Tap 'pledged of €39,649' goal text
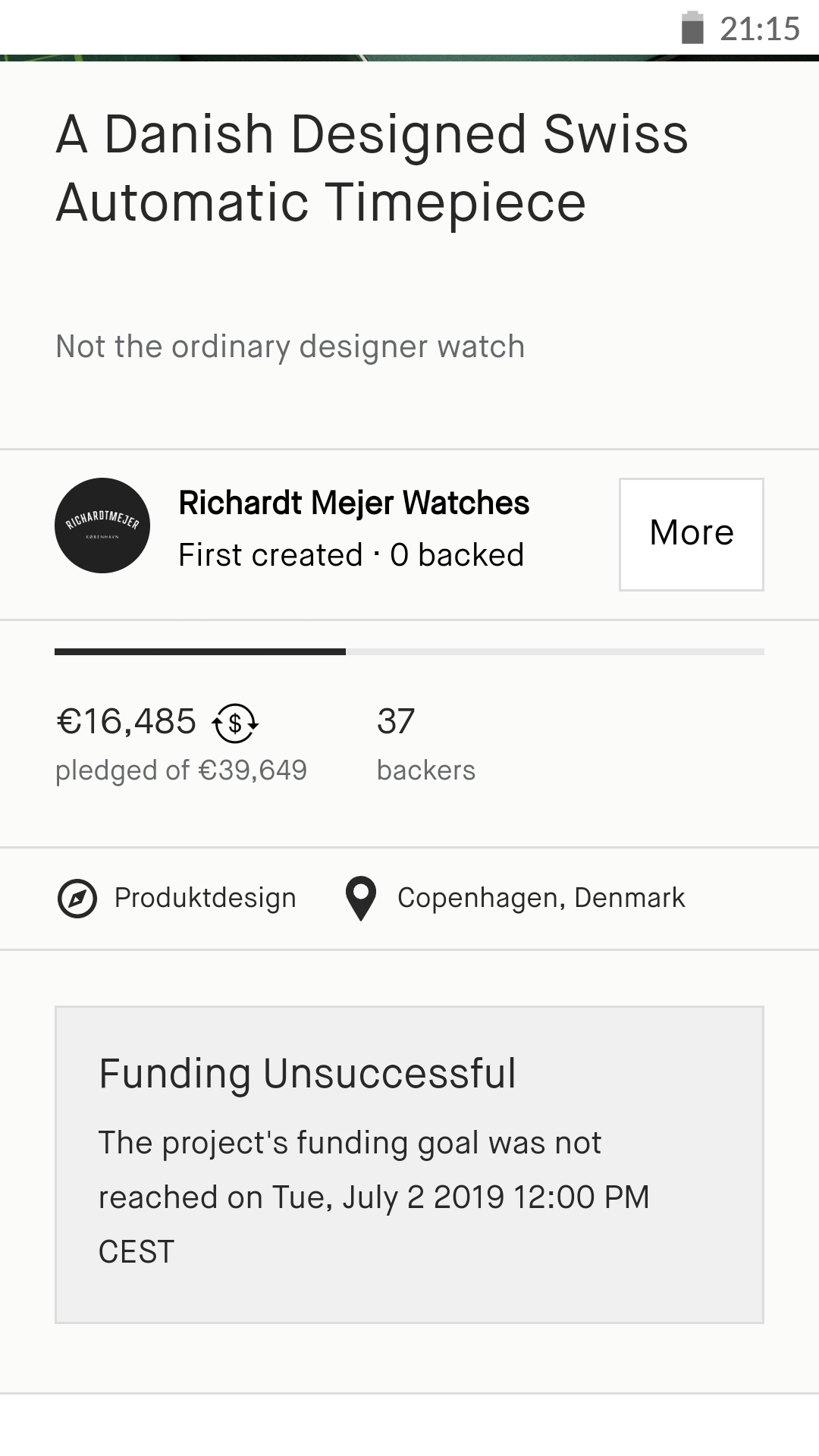 tap(181, 770)
